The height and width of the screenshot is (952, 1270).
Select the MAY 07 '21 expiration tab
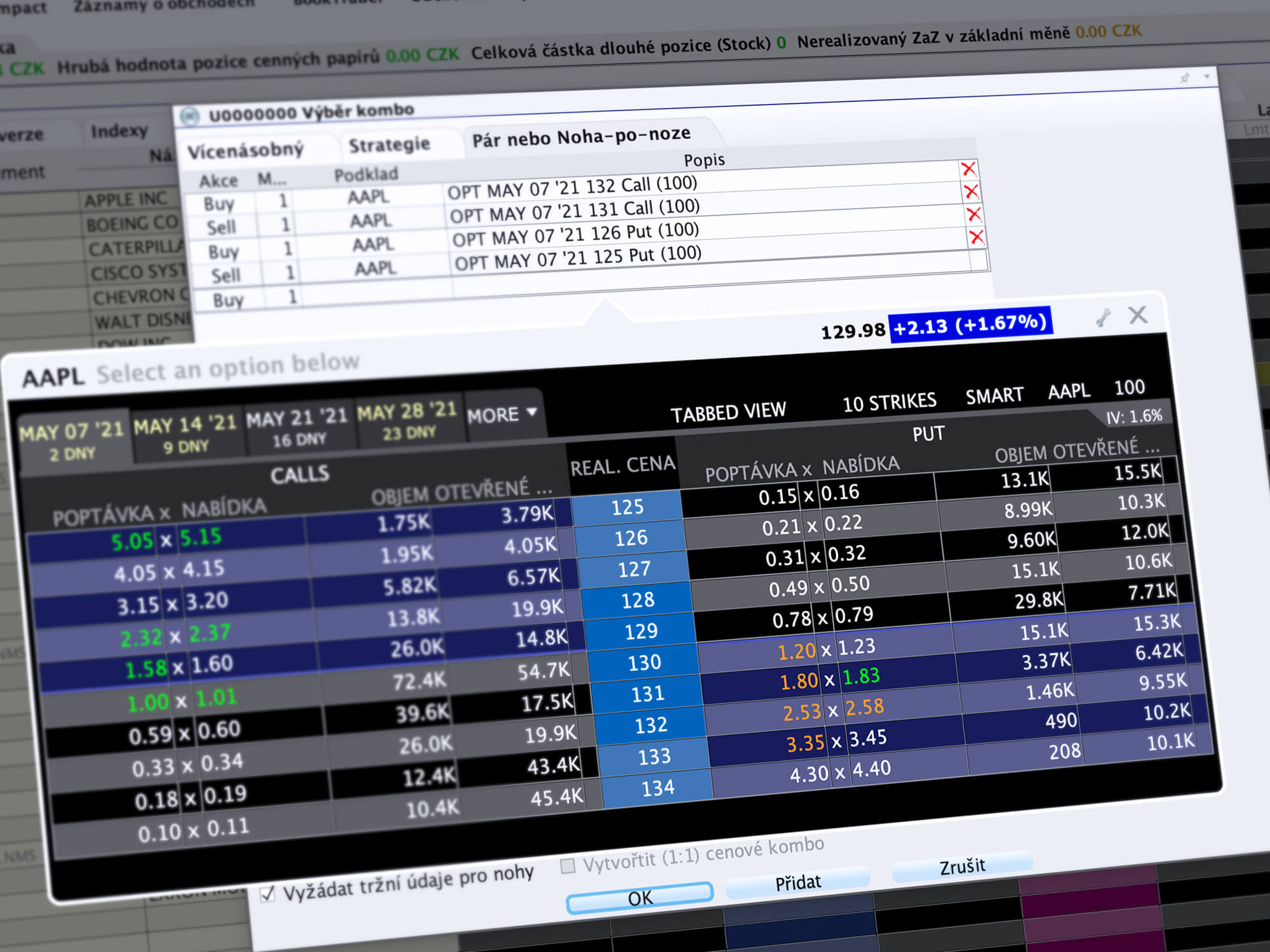pos(72,441)
